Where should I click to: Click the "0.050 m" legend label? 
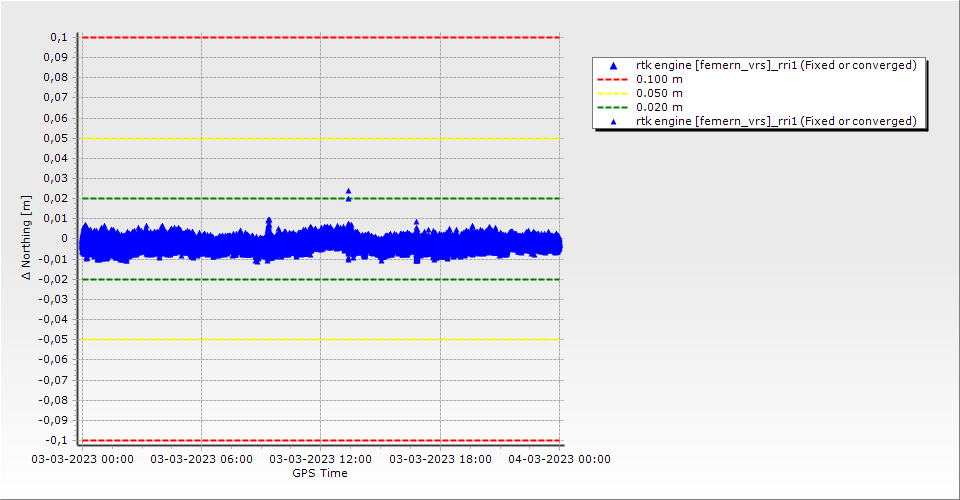[x=660, y=93]
